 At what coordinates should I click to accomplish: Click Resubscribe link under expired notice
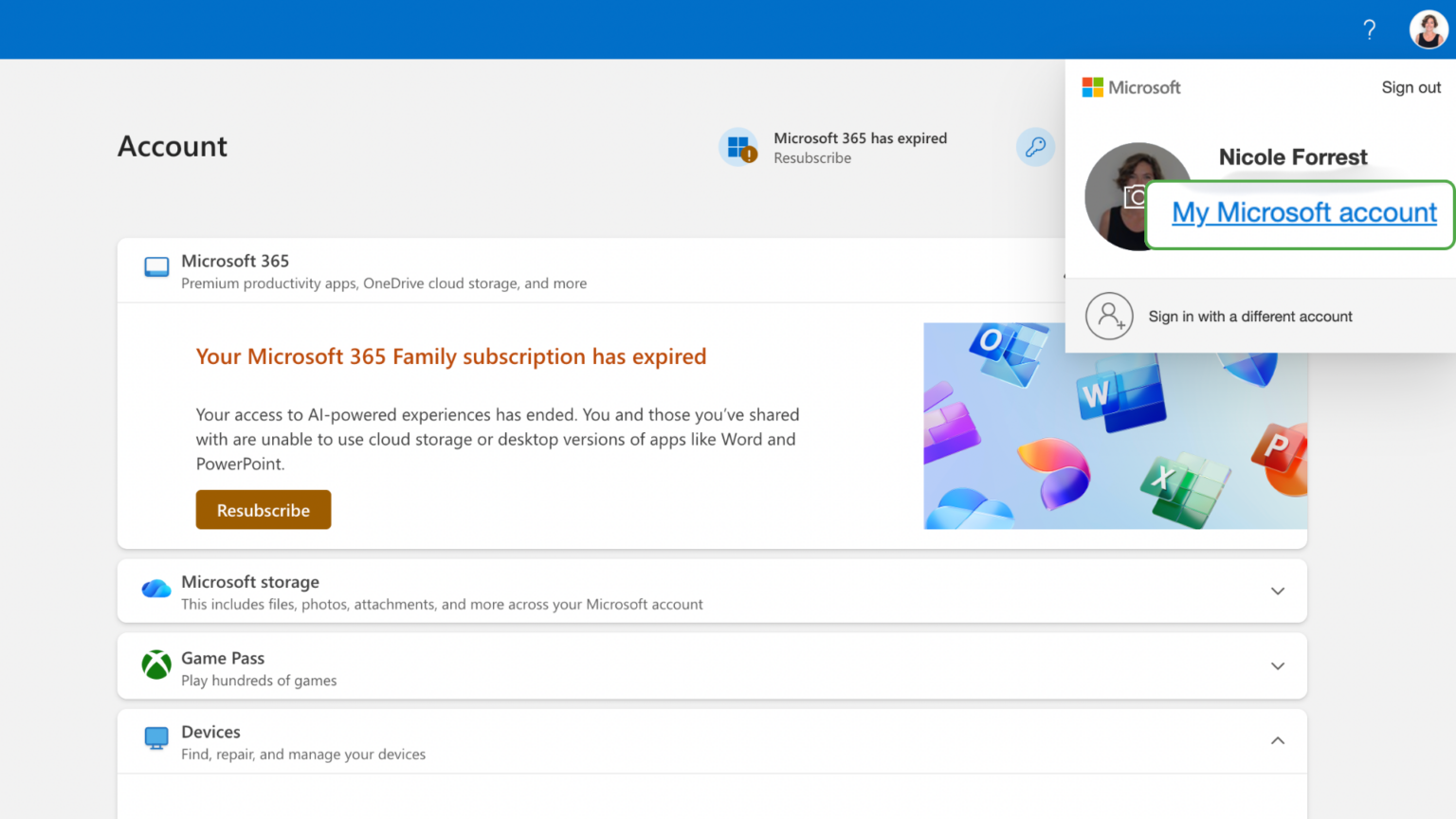[812, 158]
